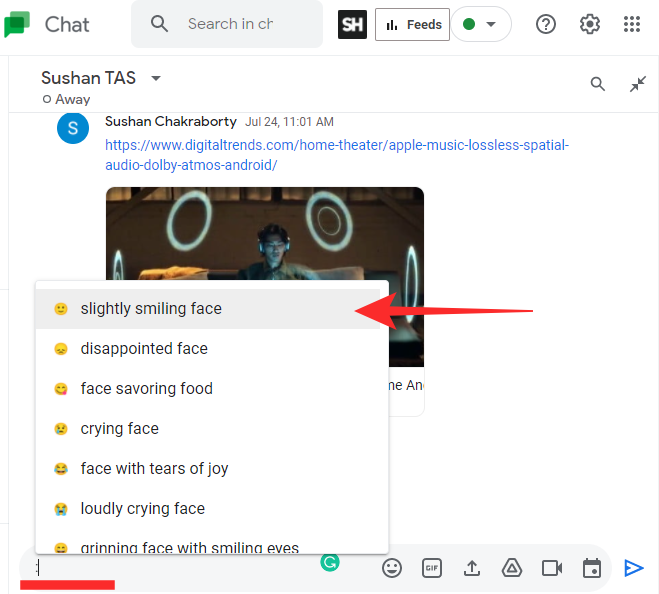Select face savoring food suggestion
The image size is (659, 594).
pos(208,389)
